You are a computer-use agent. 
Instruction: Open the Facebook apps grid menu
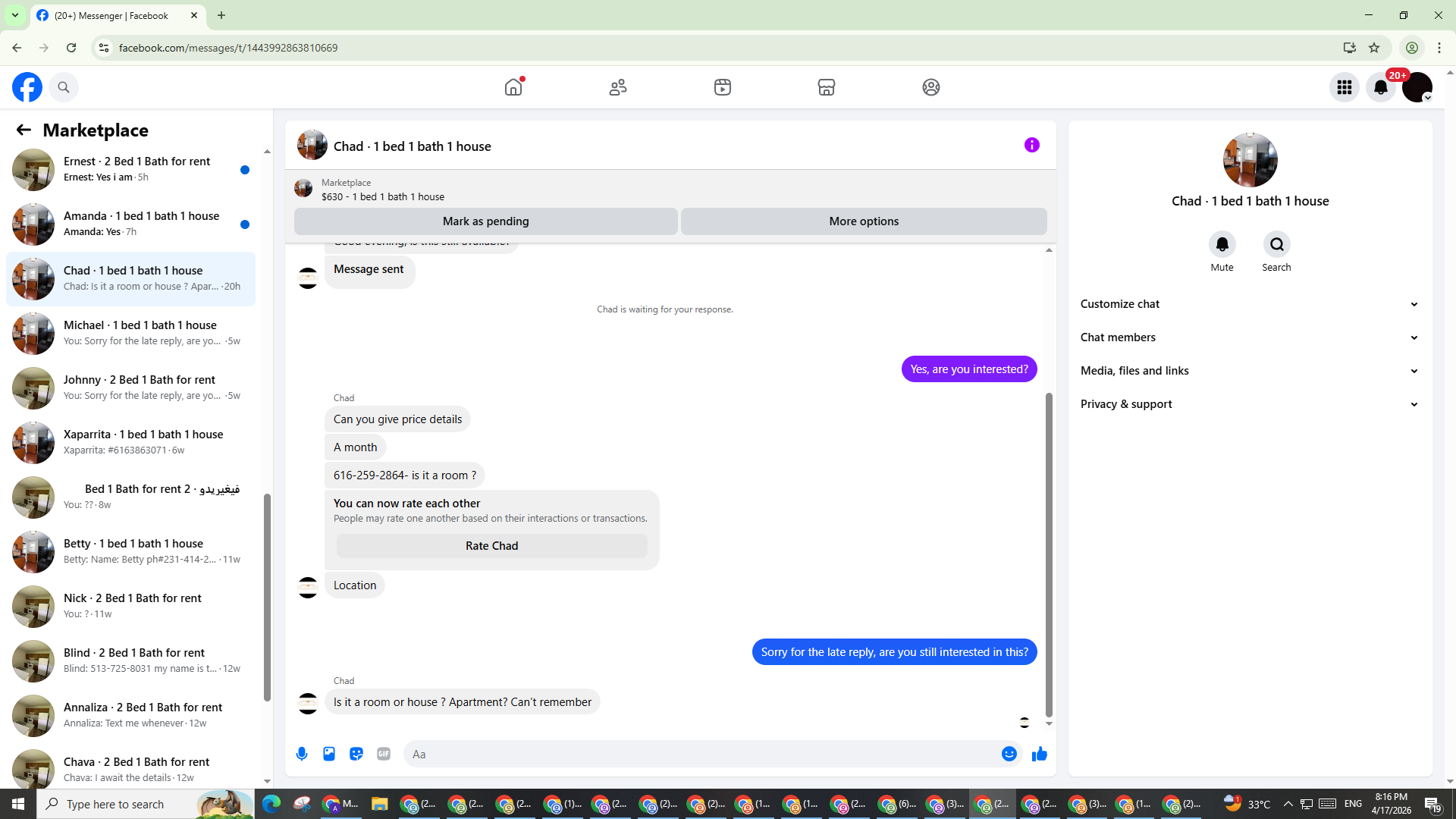(1344, 87)
